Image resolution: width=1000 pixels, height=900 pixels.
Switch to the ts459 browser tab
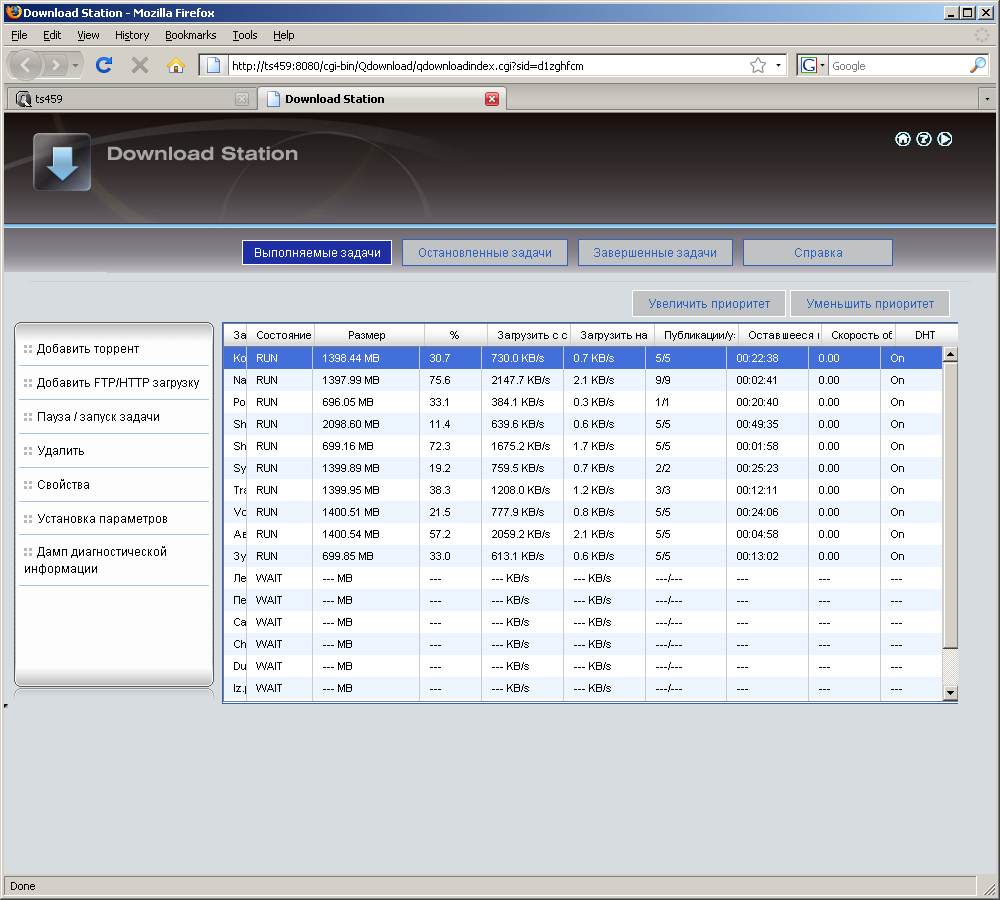pyautogui.click(x=131, y=99)
